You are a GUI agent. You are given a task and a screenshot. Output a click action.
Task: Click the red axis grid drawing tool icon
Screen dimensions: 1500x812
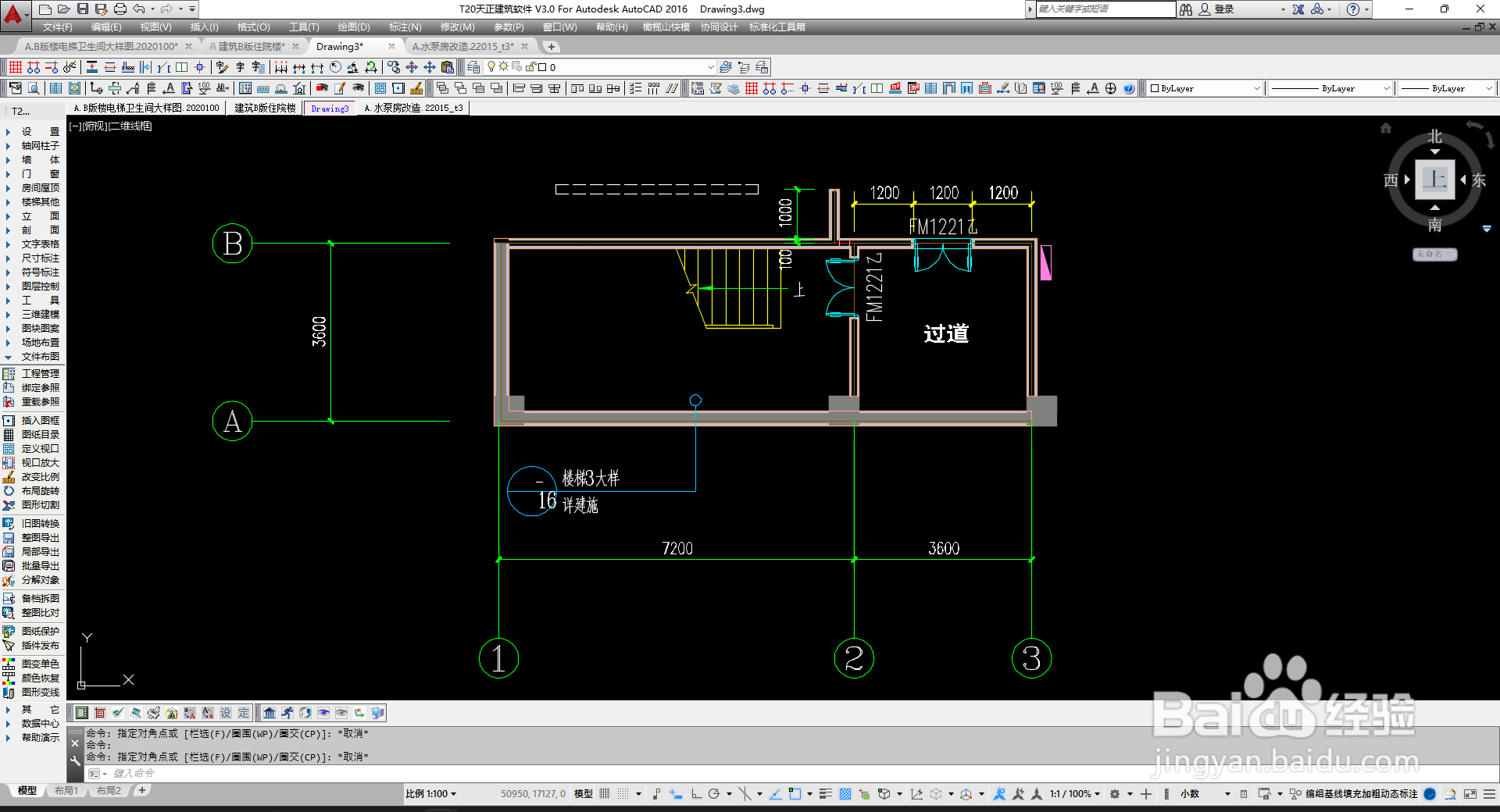(16, 67)
